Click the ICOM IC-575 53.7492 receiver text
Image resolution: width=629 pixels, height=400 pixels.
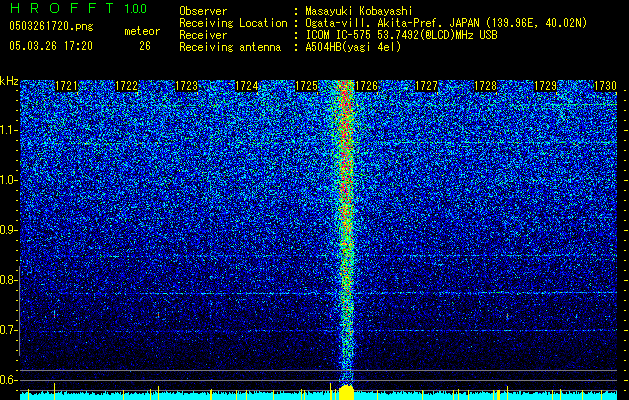[401, 35]
